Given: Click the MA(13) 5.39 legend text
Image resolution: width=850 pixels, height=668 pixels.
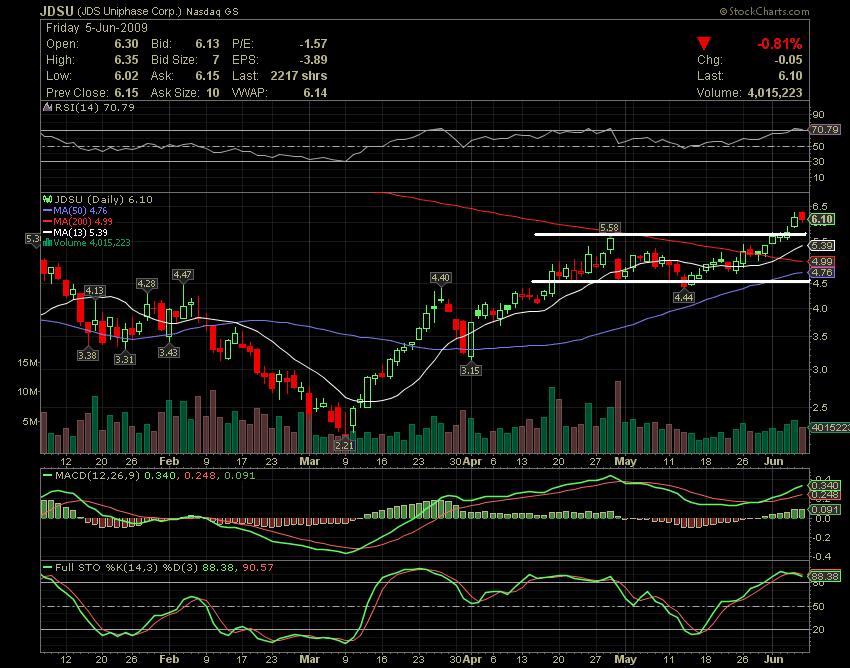Looking at the screenshot, I should point(80,232).
